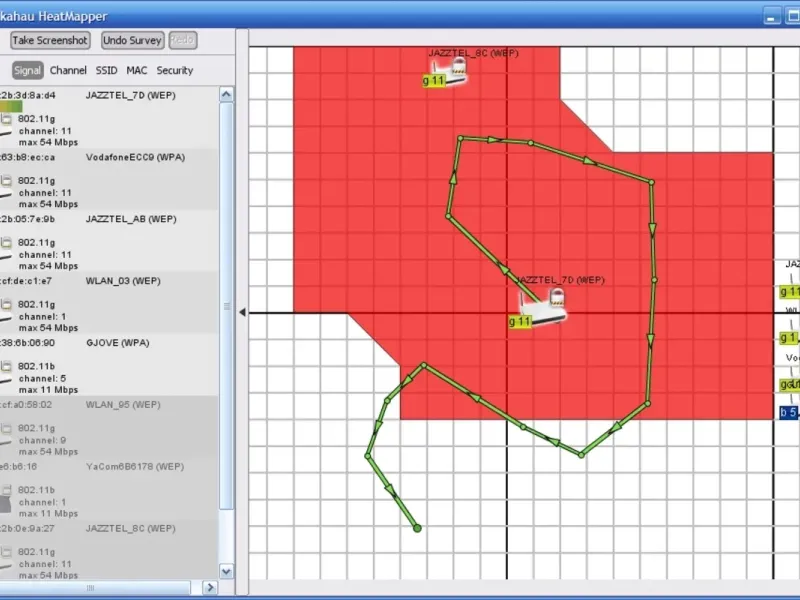This screenshot has width=800, height=600.
Task: Click the 'max 11 Mbps' text in the GJOVE row
Action: click(x=48, y=390)
